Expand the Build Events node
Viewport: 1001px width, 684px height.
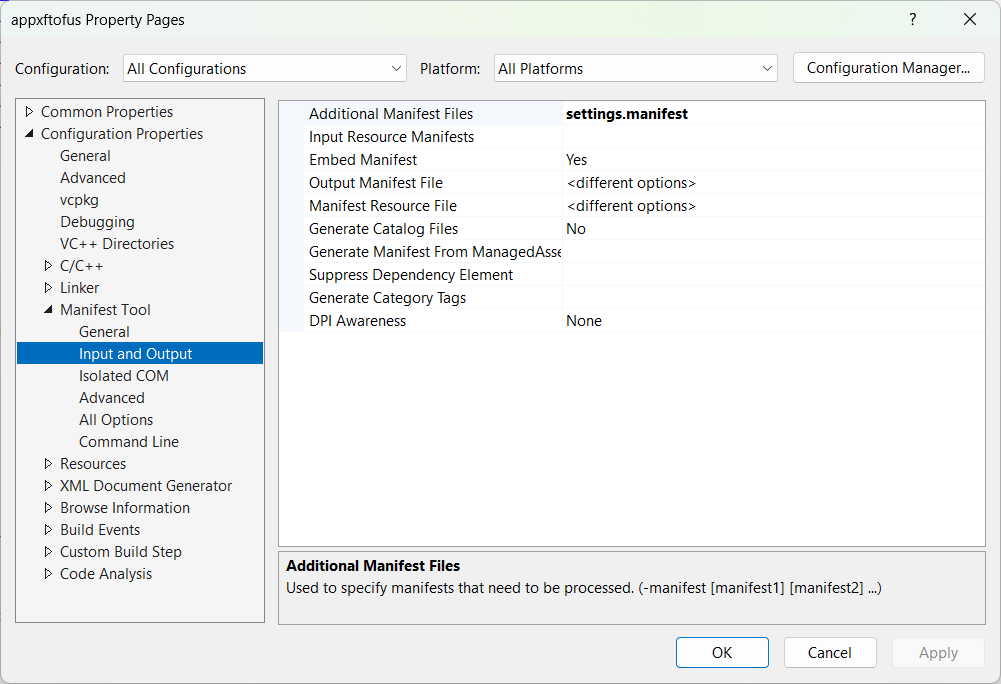click(49, 530)
